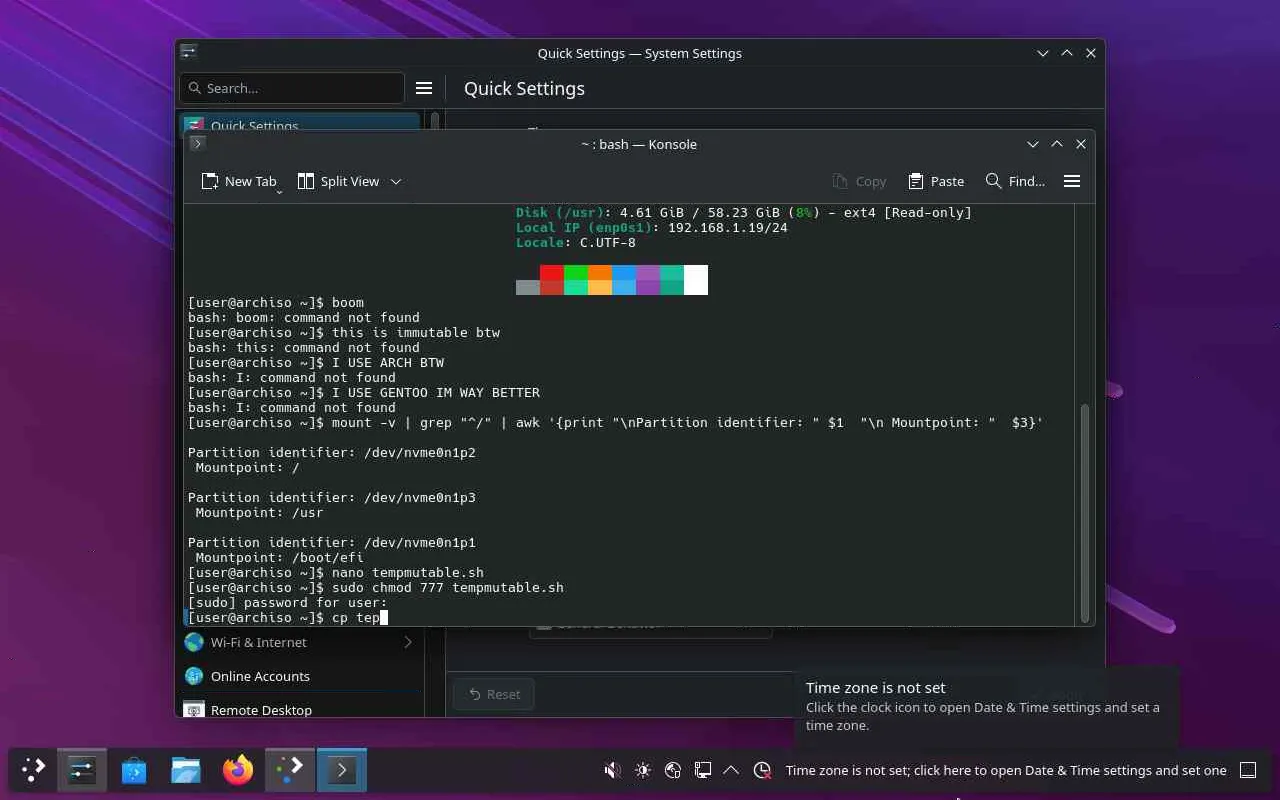The width and height of the screenshot is (1280, 800).
Task: Click the Reset button in System Settings
Action: pyautogui.click(x=494, y=694)
